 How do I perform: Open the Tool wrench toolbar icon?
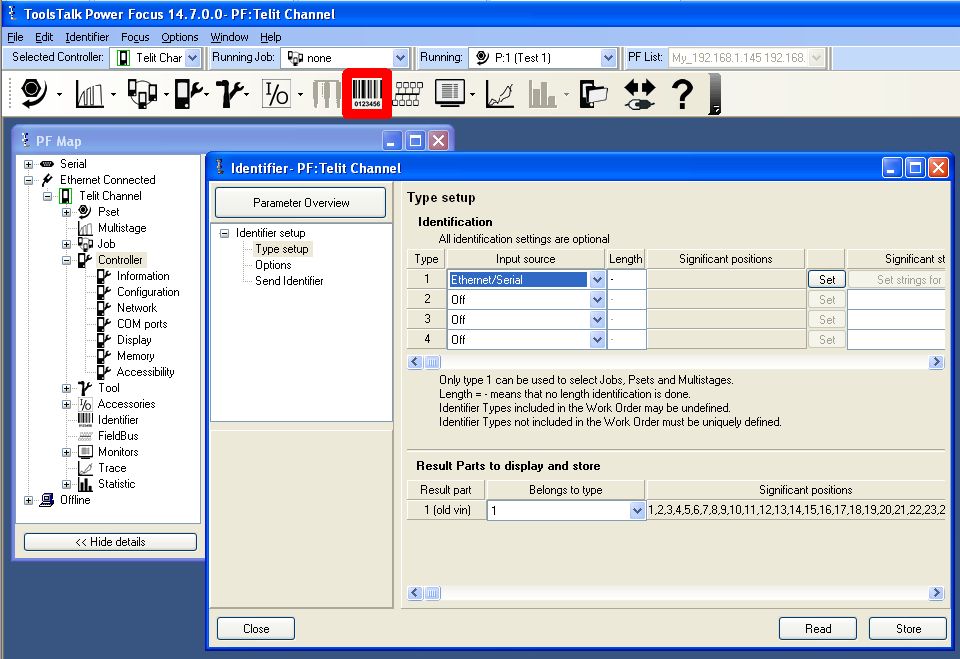[x=230, y=94]
